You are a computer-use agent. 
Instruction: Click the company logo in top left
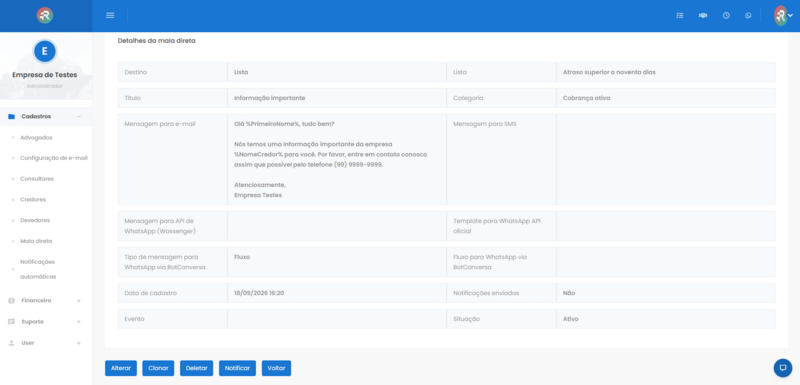click(45, 15)
